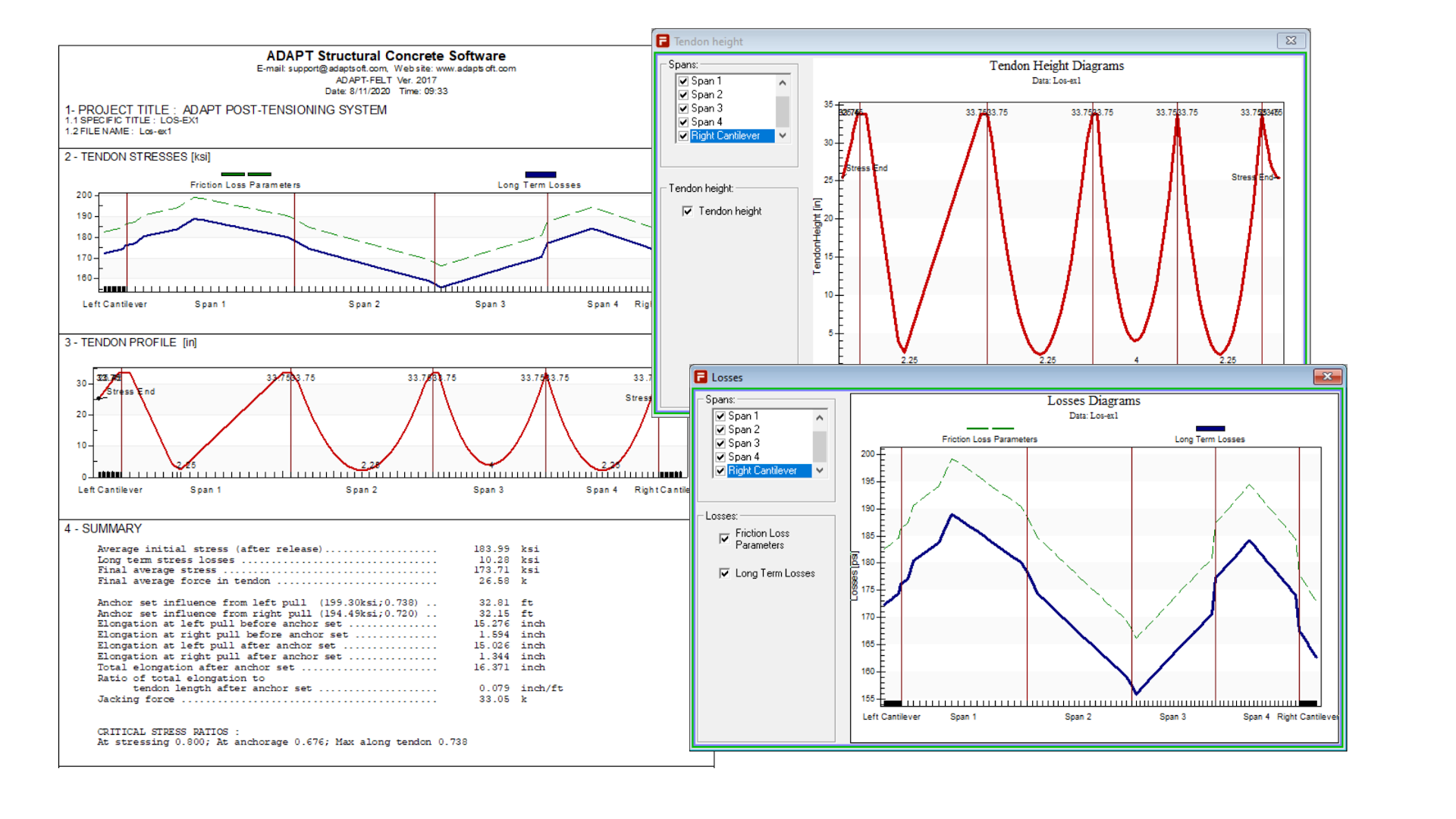Disable Friction Loss Parameters checkbox
The width and height of the screenshot is (1456, 819).
click(x=724, y=538)
